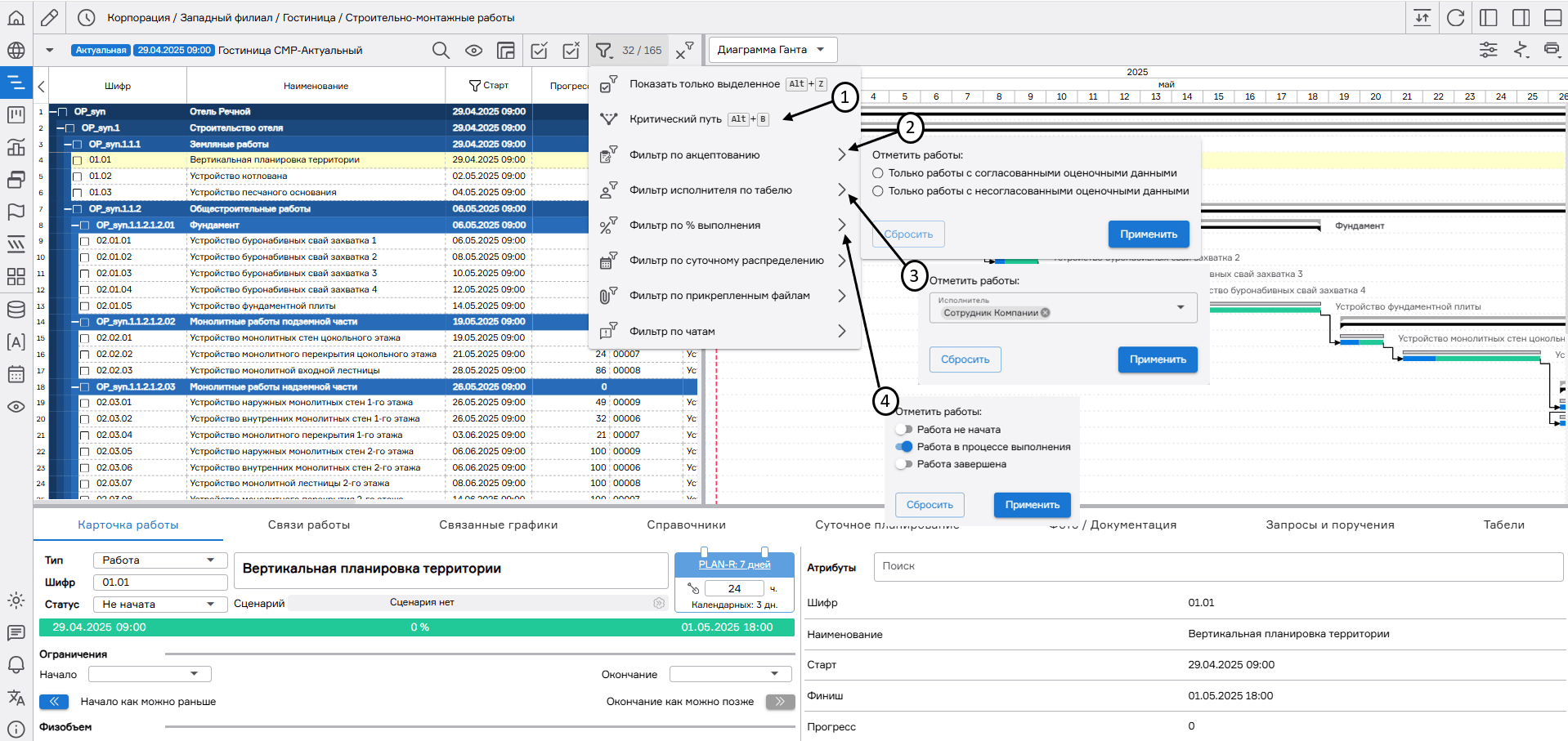The width and height of the screenshot is (1568, 741).
Task: Click the search magnifier icon in toolbar
Action: [441, 51]
